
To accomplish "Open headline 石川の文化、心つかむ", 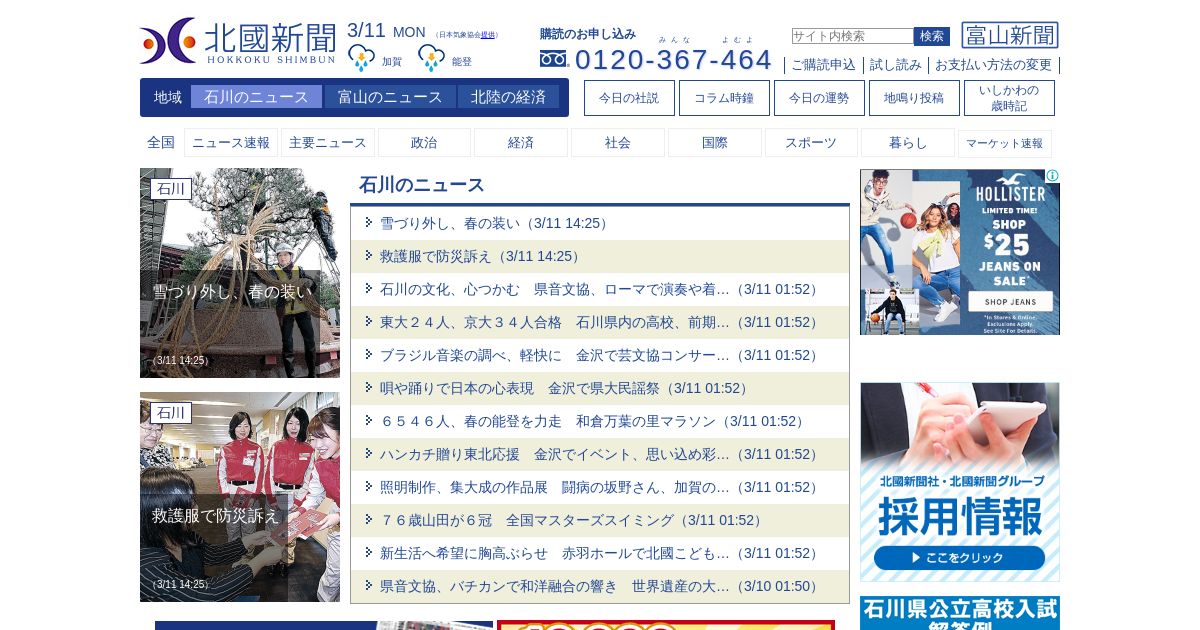I will click(601, 289).
